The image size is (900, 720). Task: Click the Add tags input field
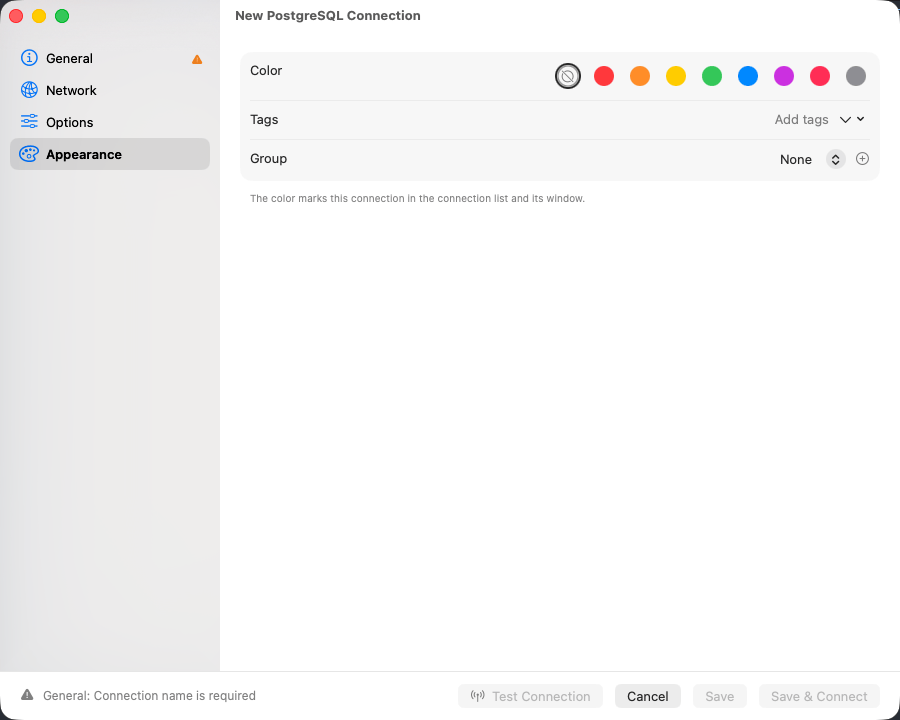(x=801, y=119)
